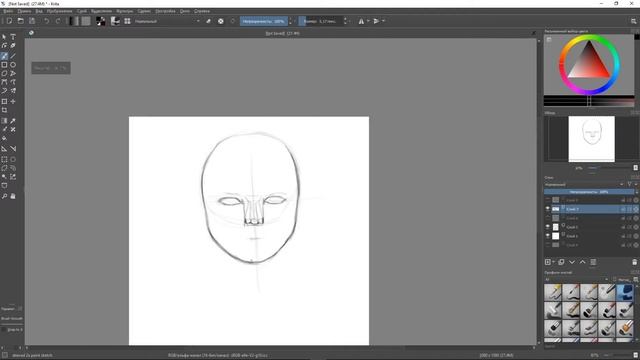Toggle visibility of blank white thumbnail layer

548,236
